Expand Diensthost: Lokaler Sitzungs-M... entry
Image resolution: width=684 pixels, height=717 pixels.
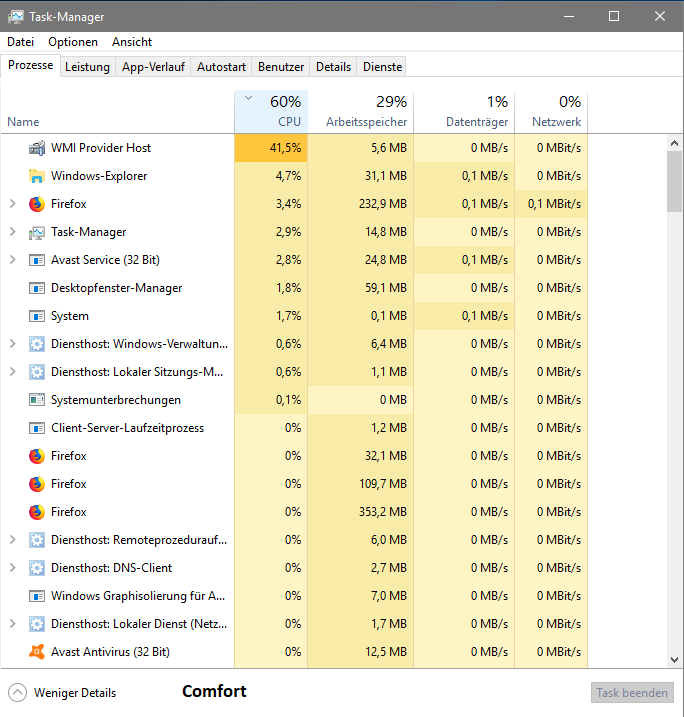point(13,372)
